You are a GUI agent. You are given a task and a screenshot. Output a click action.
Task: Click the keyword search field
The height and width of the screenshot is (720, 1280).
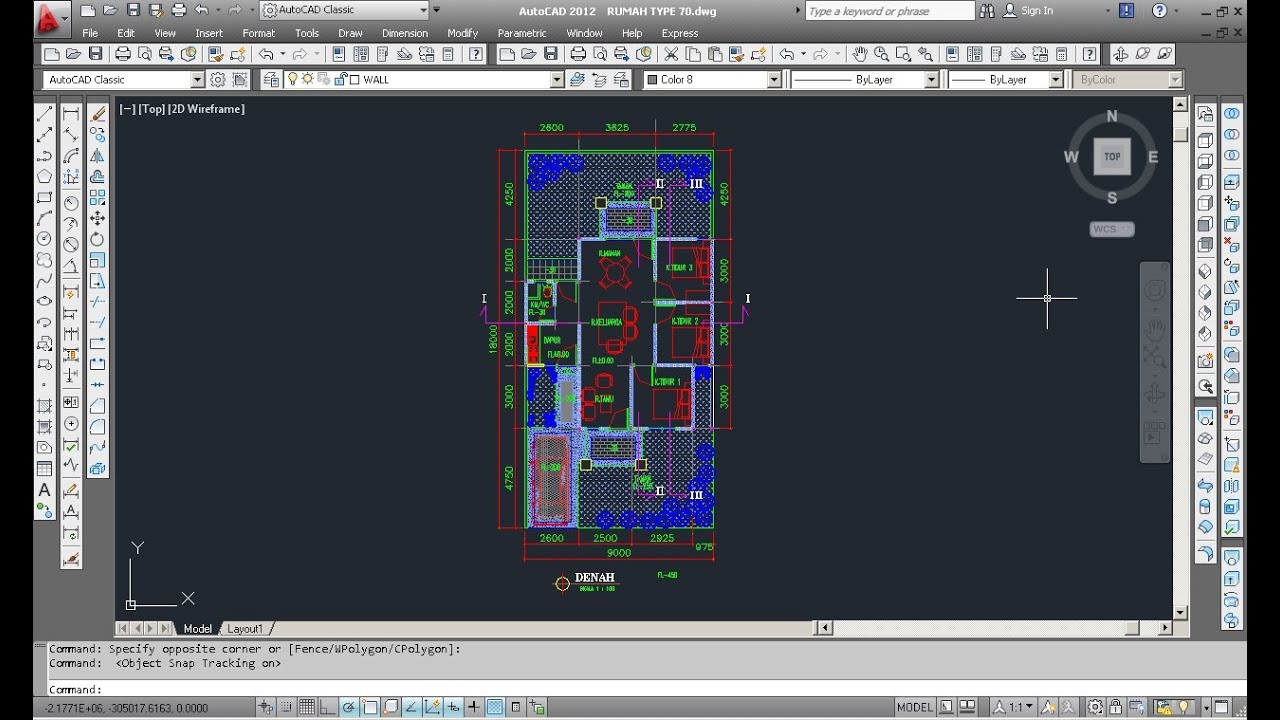(x=889, y=11)
